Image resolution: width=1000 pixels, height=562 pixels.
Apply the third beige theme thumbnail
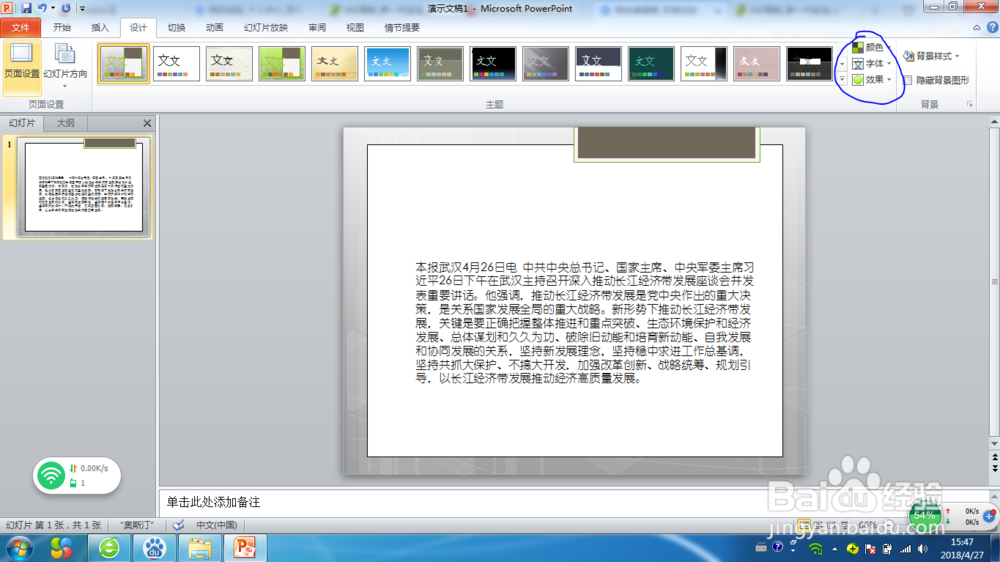pyautogui.click(x=229, y=64)
